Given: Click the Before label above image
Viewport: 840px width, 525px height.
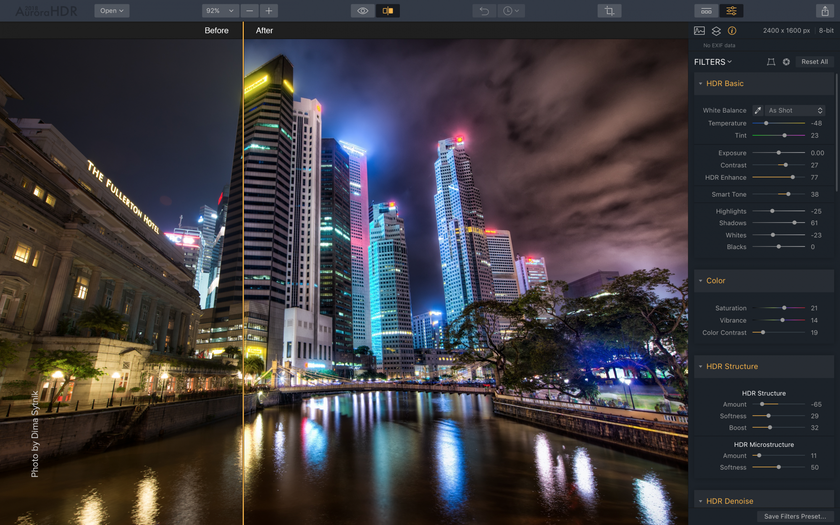Looking at the screenshot, I should coord(216,31).
